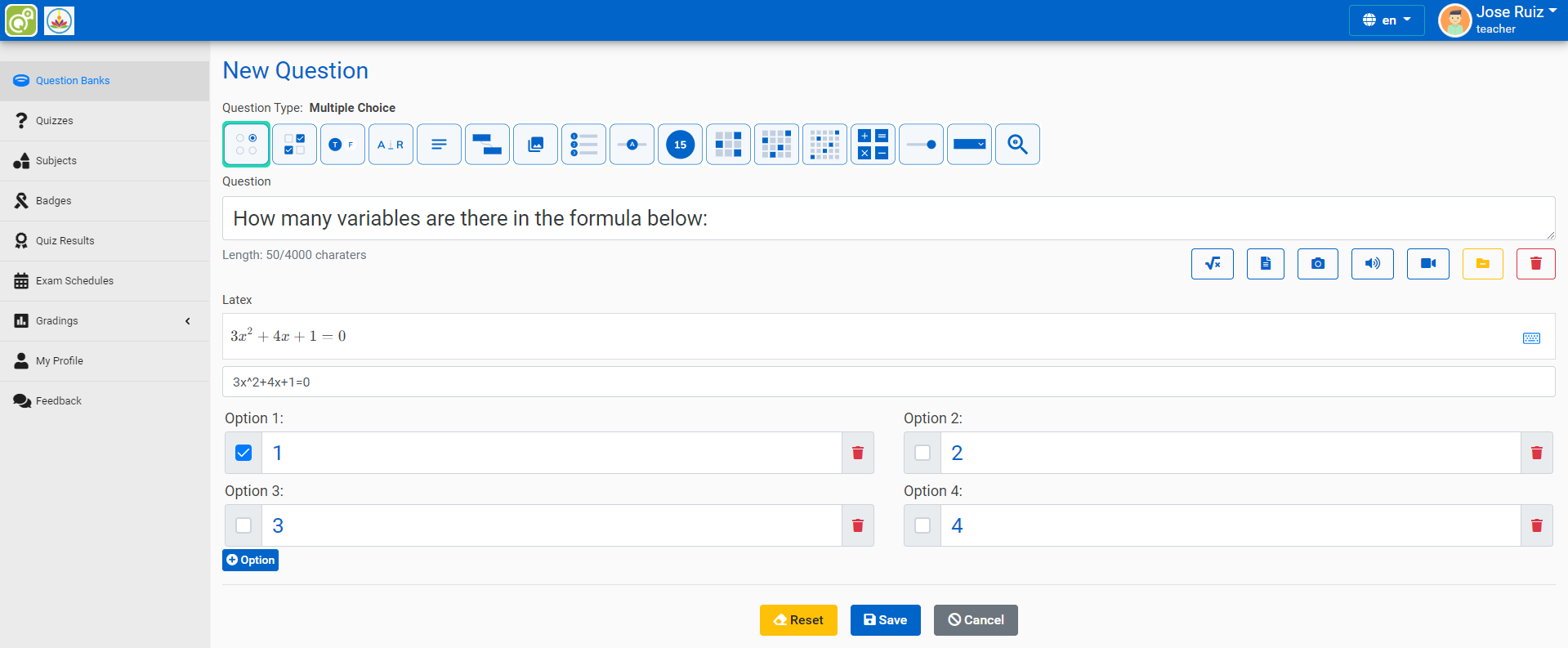Open the en language dropdown
This screenshot has height=648, width=1568.
[x=1386, y=20]
